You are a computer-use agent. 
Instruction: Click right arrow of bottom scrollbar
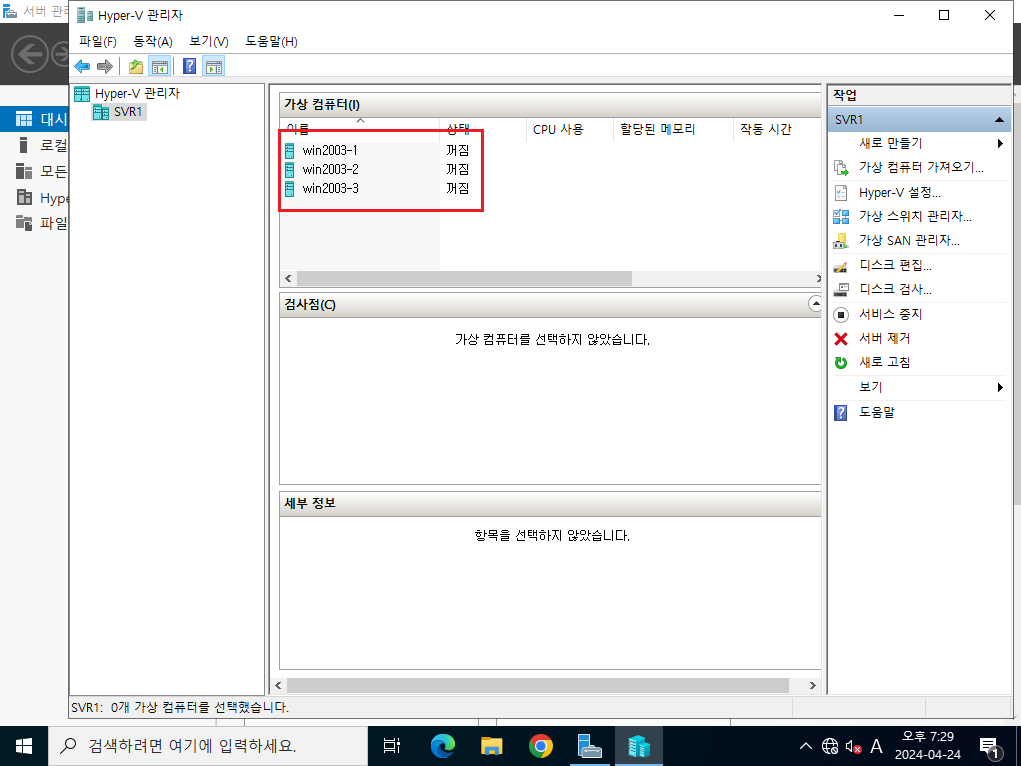tap(813, 685)
